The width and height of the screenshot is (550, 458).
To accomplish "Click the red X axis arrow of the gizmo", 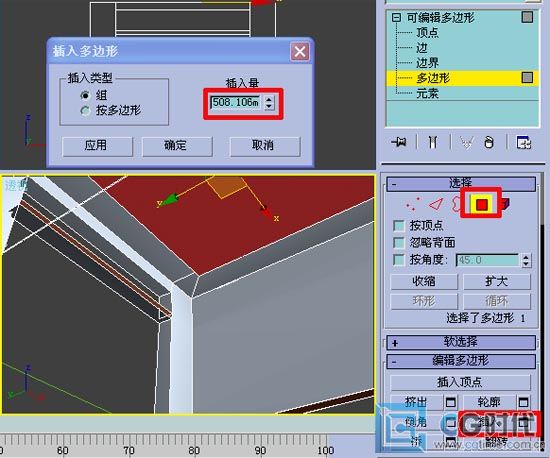I will (266, 211).
